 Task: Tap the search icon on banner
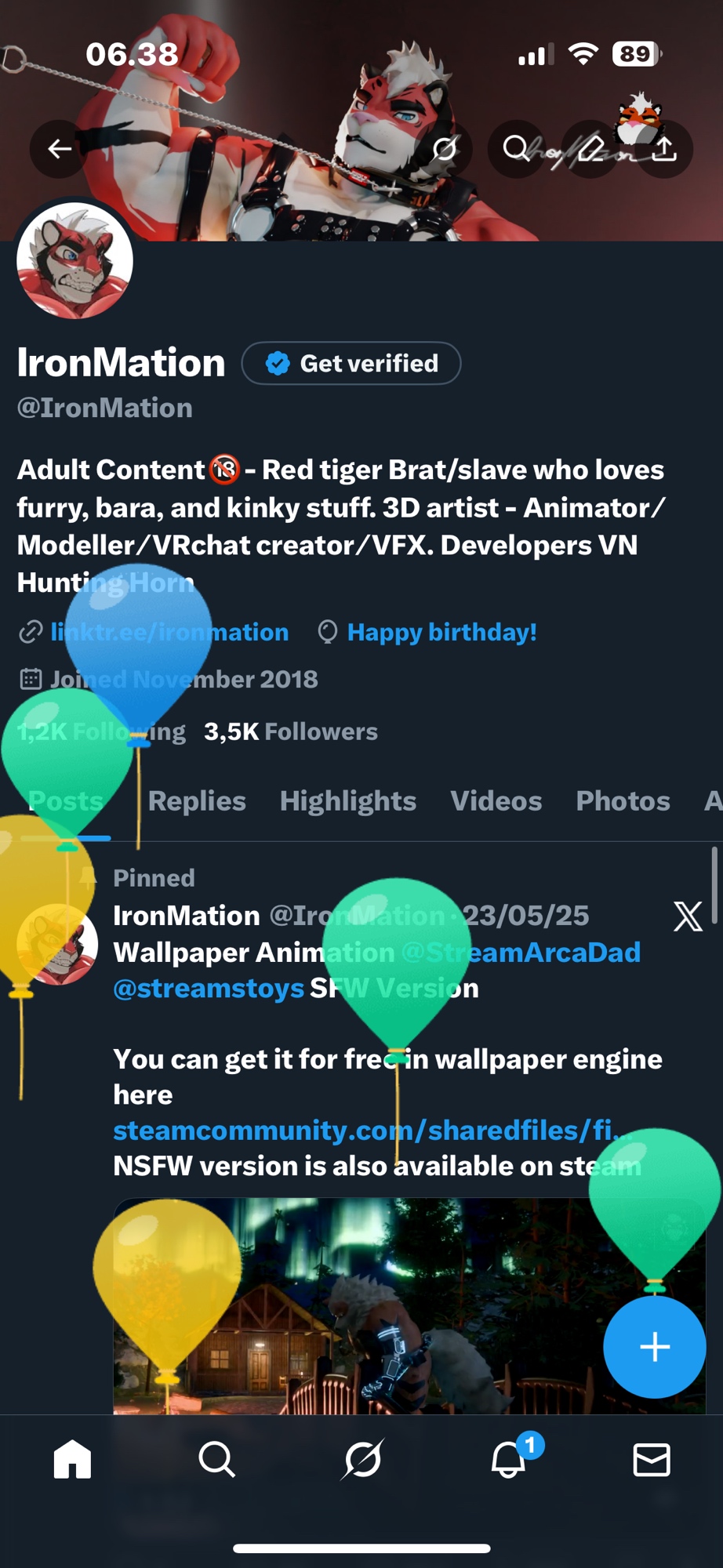coord(516,149)
